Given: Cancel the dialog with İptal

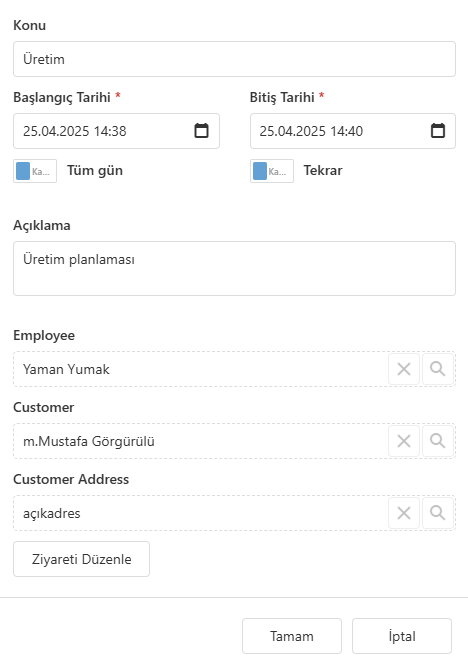Looking at the screenshot, I should tap(402, 636).
